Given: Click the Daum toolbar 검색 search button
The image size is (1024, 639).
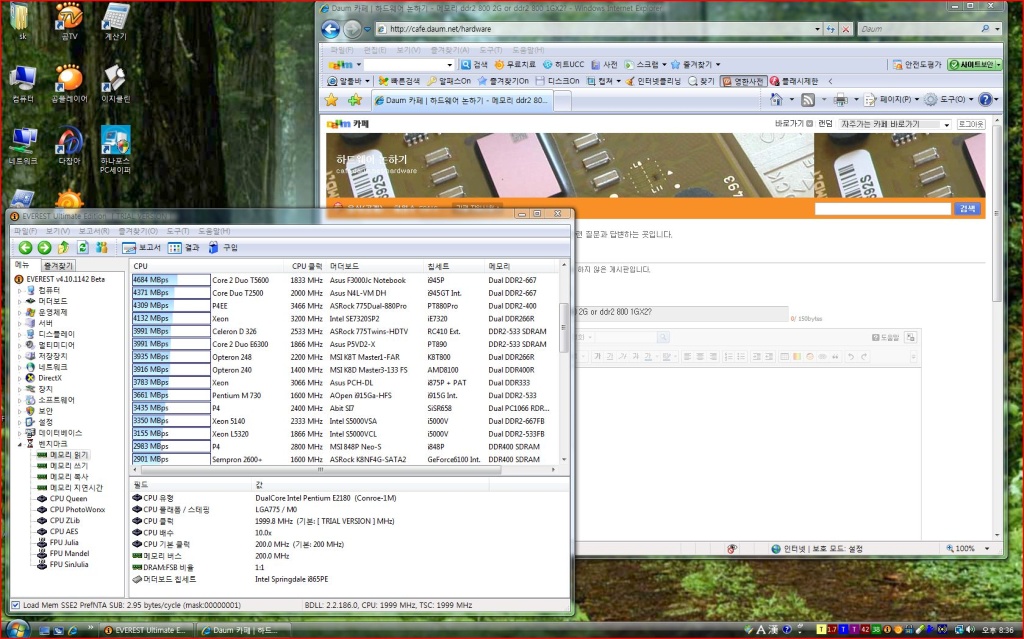Looking at the screenshot, I should (x=475, y=65).
